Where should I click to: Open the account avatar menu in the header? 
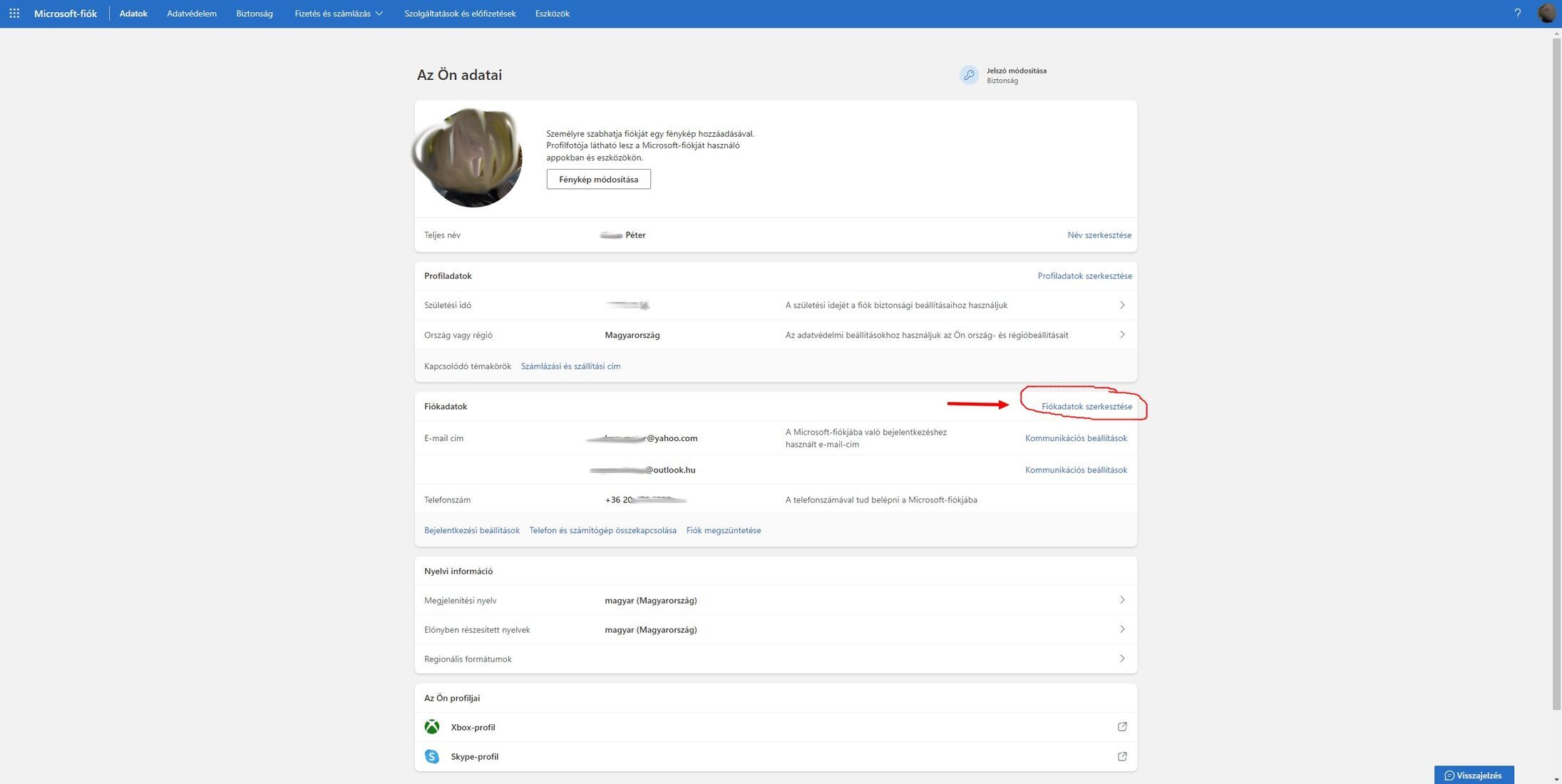tap(1546, 13)
